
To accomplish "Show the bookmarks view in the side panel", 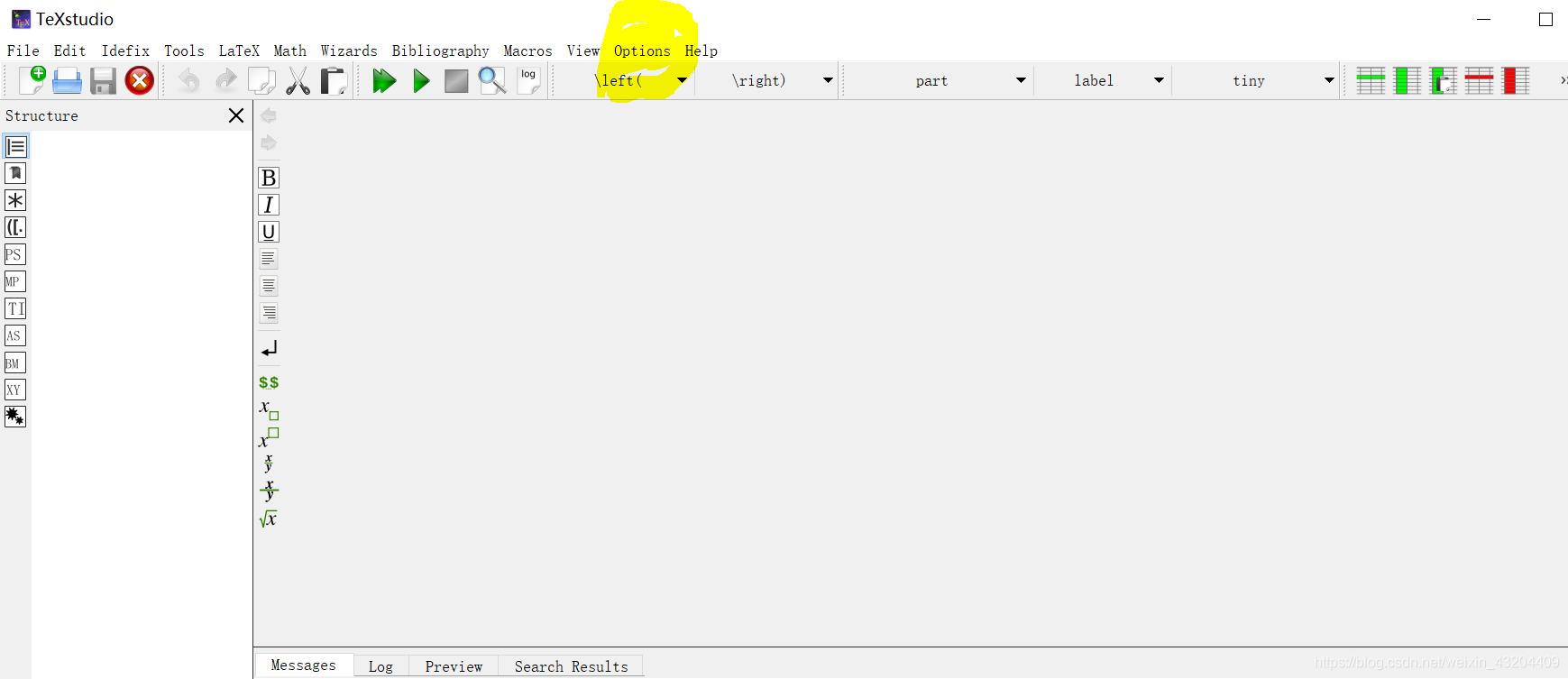I will pyautogui.click(x=15, y=173).
